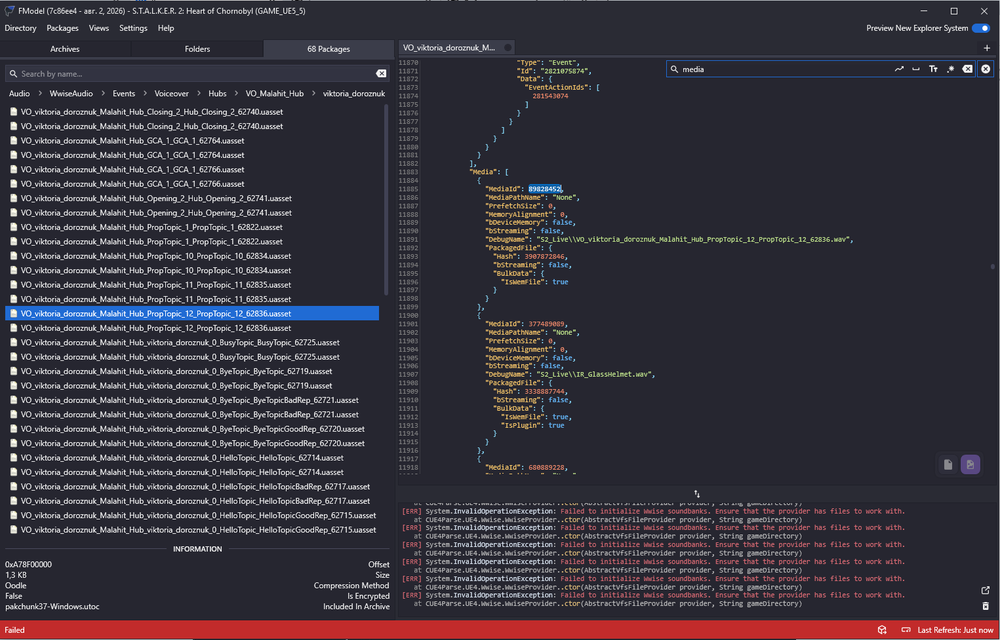Expand the chevron after Audio breadcrumb

40,93
